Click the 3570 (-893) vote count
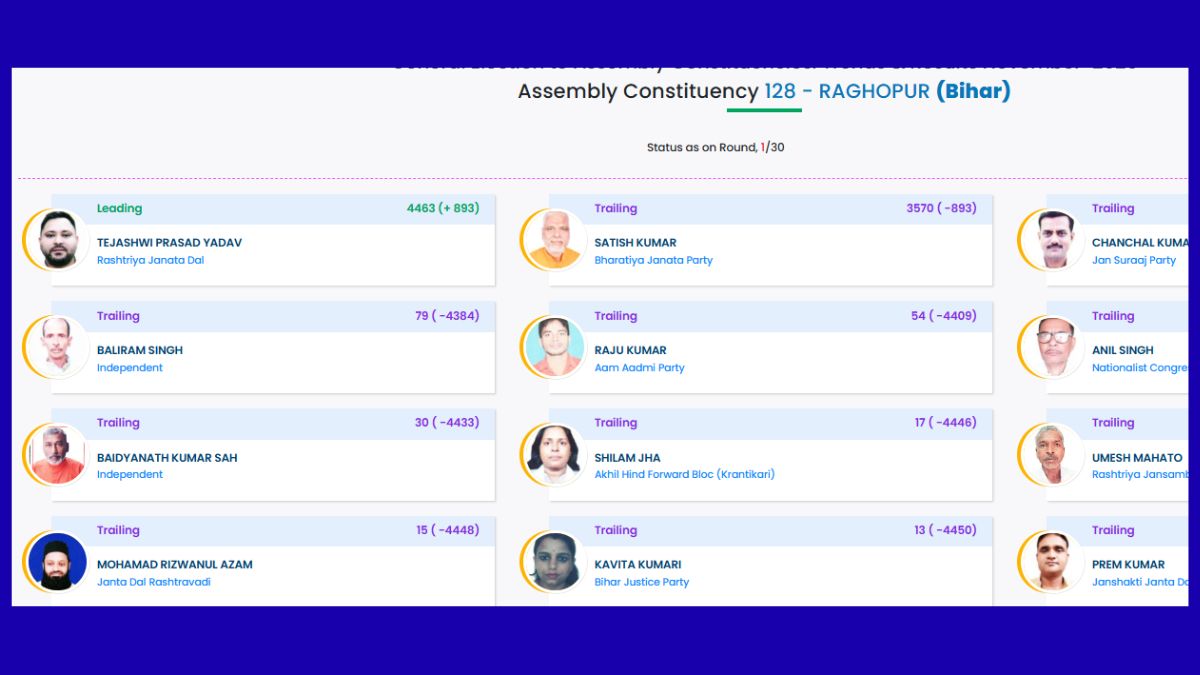 click(x=941, y=208)
